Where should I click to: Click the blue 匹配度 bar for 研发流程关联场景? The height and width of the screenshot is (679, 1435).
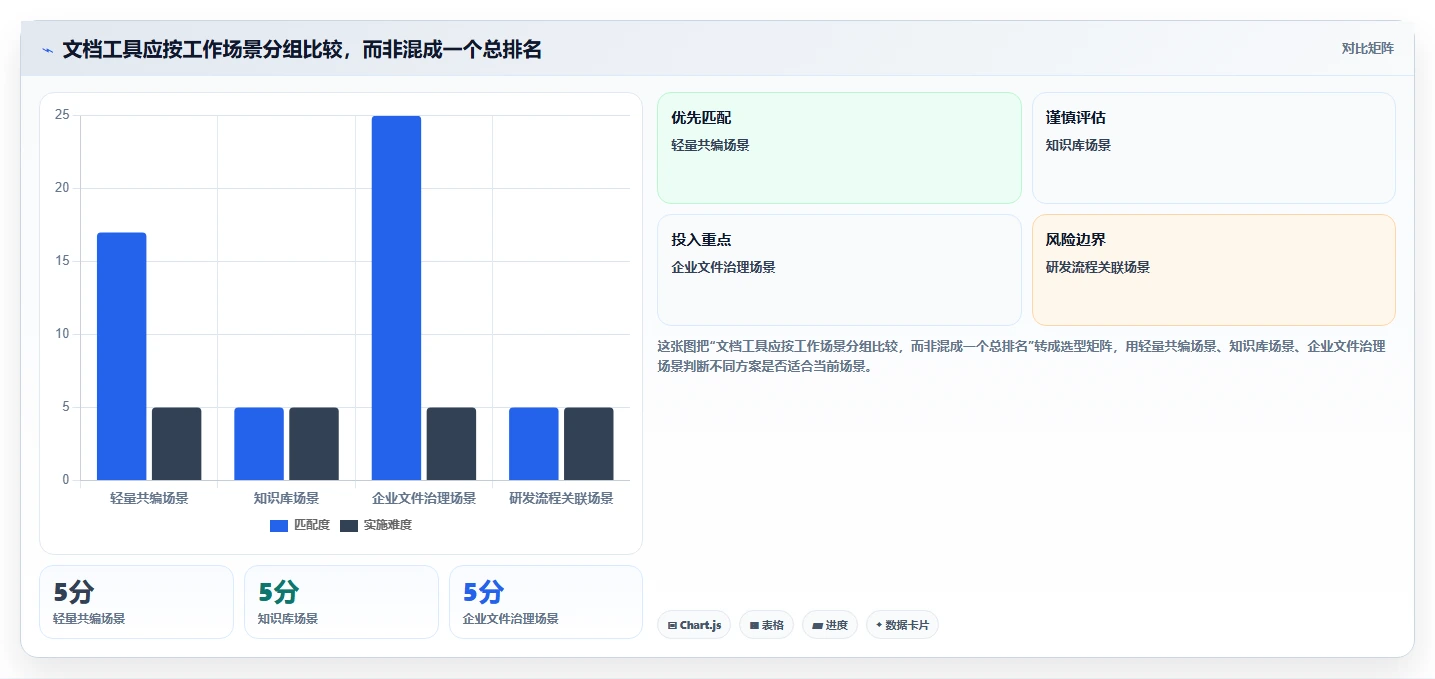(534, 444)
